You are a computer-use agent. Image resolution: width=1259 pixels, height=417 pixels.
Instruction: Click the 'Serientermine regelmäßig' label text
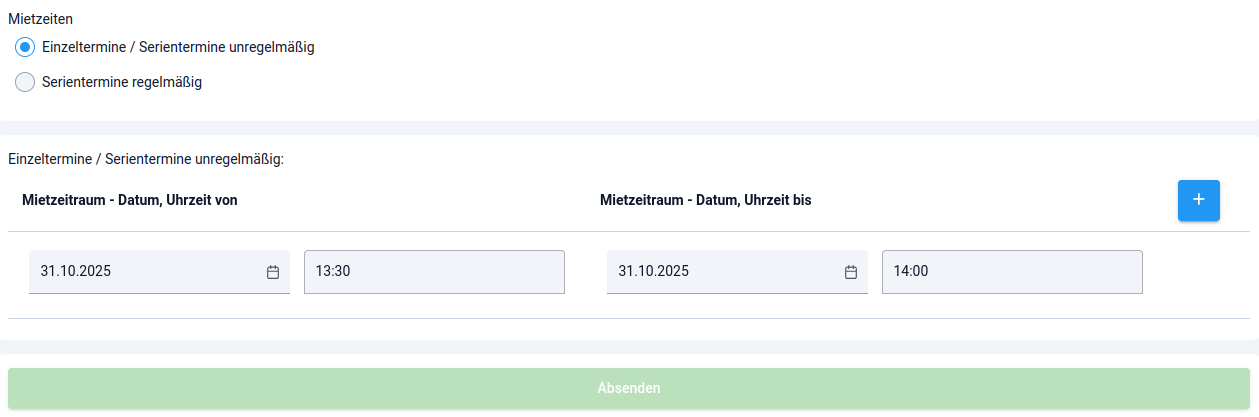pyautogui.click(x=122, y=83)
